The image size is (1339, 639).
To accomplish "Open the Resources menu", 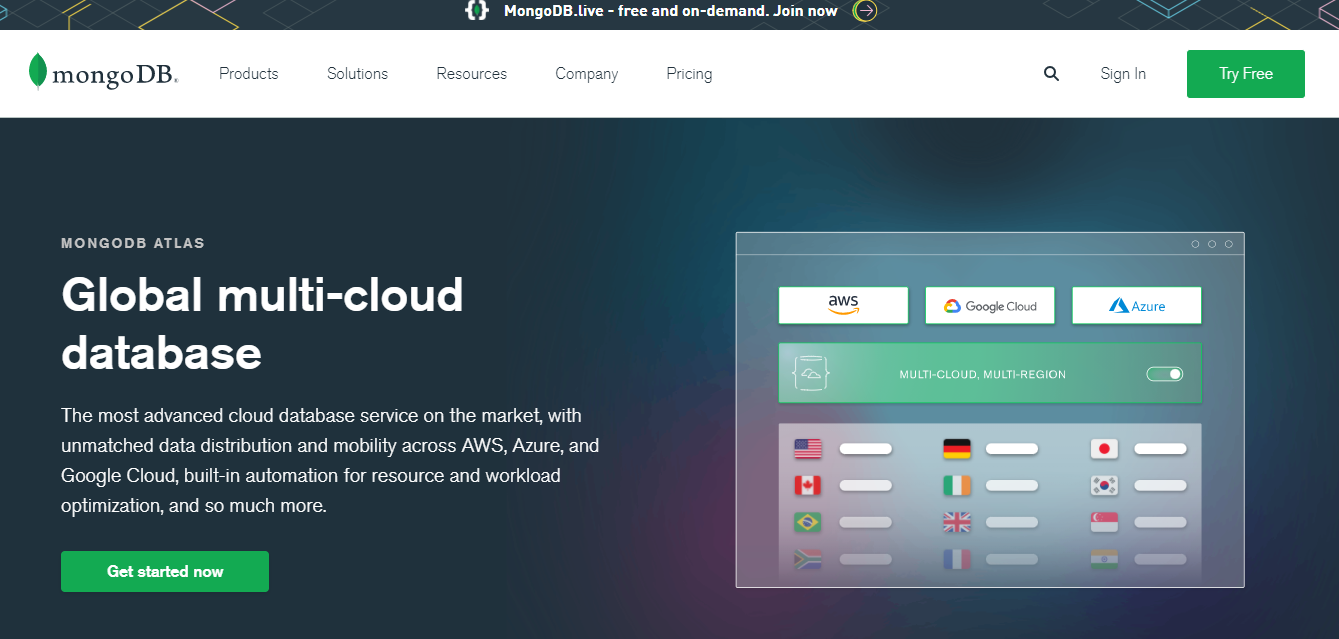I will coord(471,73).
